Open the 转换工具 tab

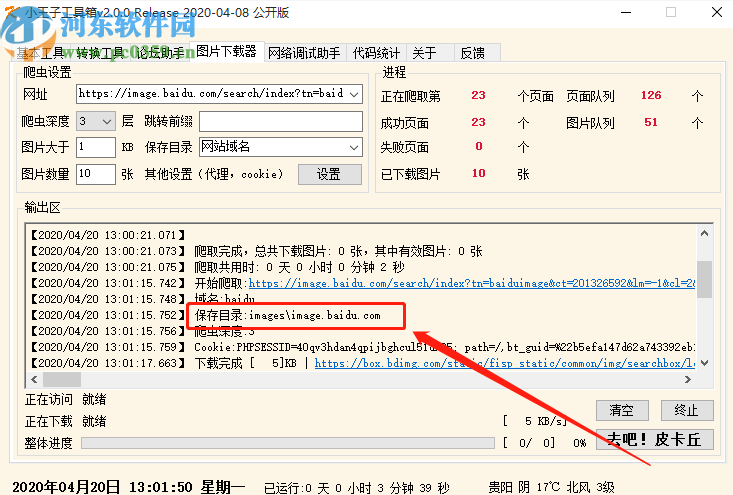point(100,53)
